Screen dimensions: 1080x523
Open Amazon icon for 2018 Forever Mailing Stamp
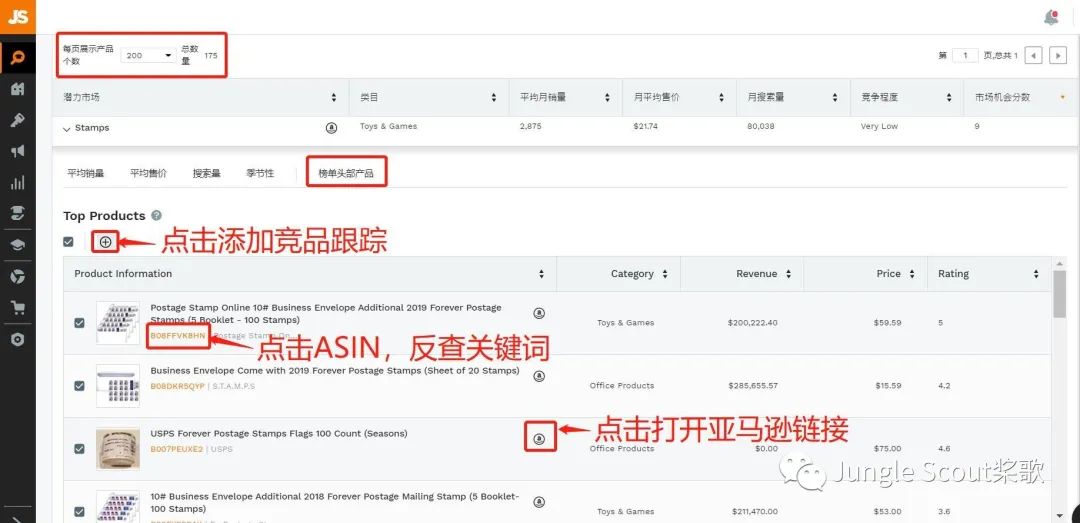(539, 502)
